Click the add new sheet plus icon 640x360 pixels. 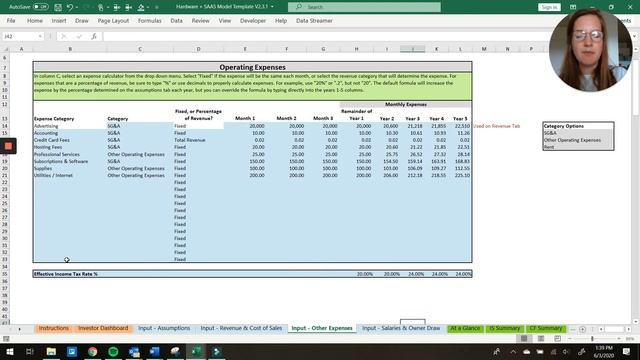pos(582,329)
